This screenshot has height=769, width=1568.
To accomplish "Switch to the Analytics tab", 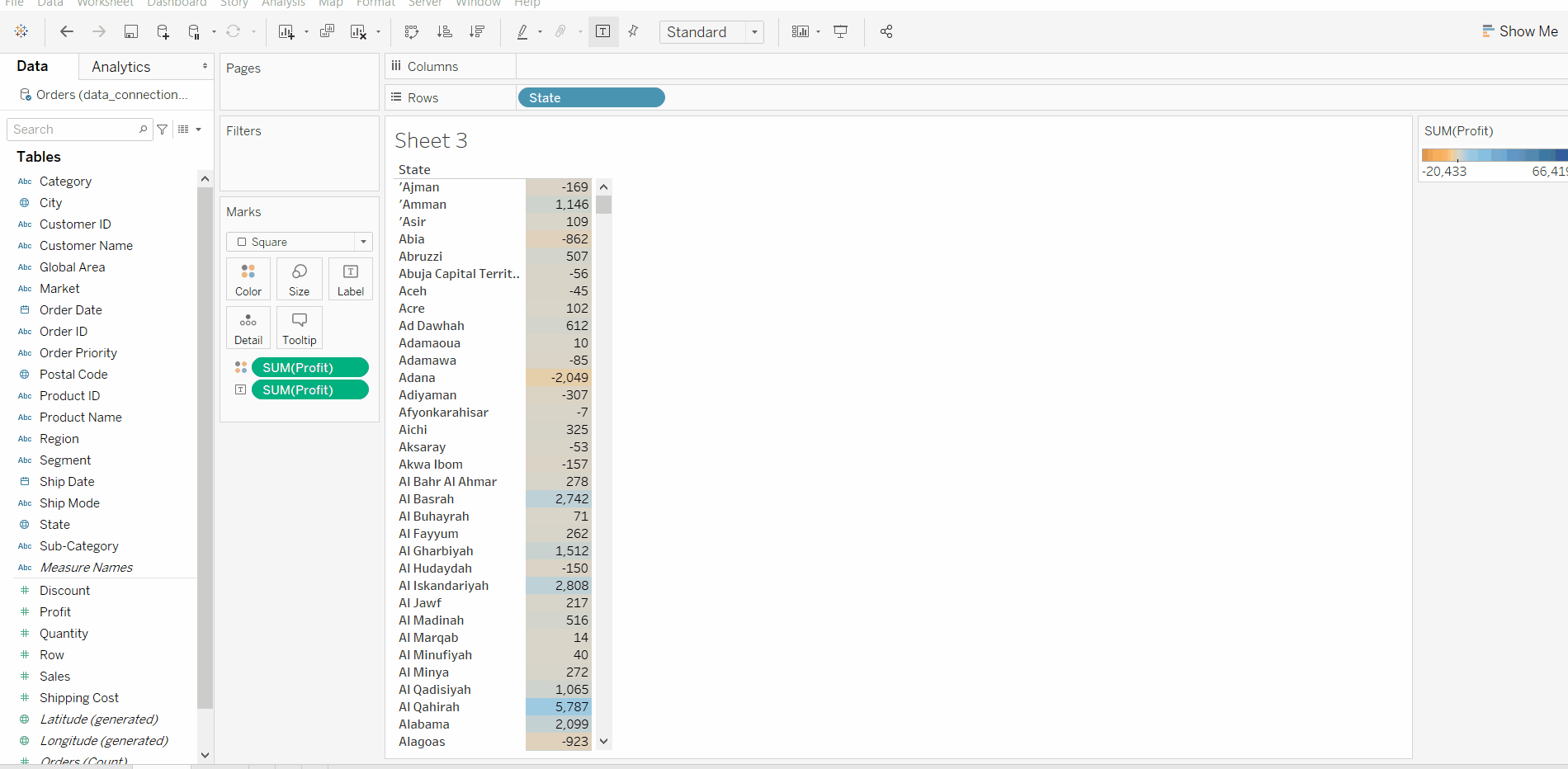I will 121,67.
